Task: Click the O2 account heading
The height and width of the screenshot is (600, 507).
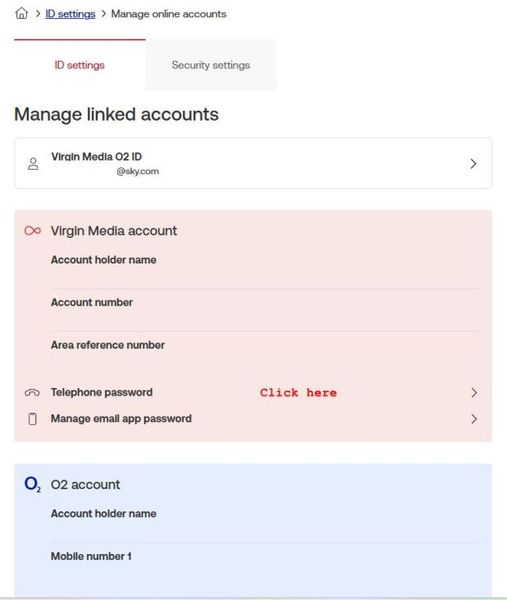Action: [x=85, y=484]
